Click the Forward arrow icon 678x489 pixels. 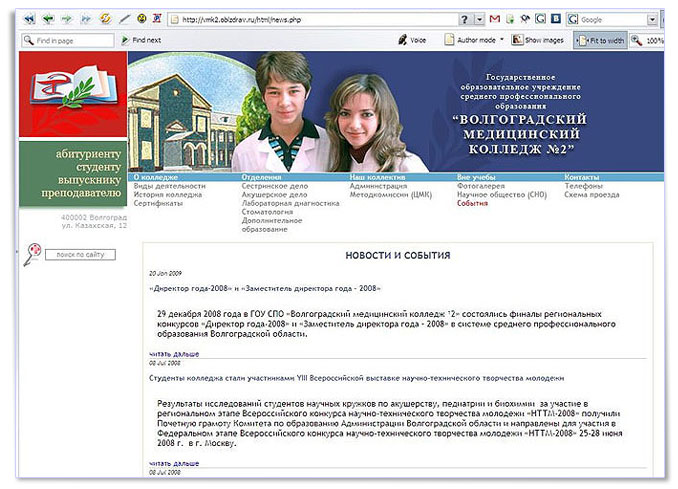point(67,19)
